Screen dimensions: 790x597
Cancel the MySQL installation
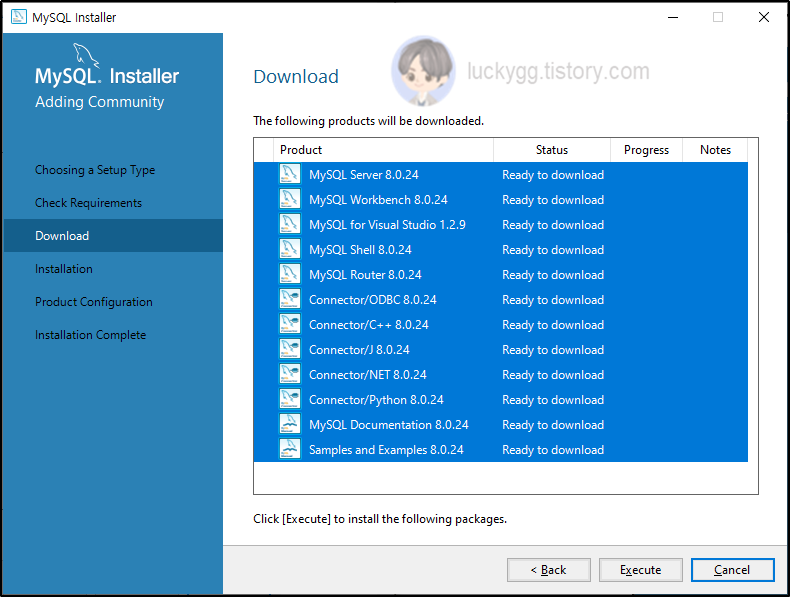pos(732,570)
